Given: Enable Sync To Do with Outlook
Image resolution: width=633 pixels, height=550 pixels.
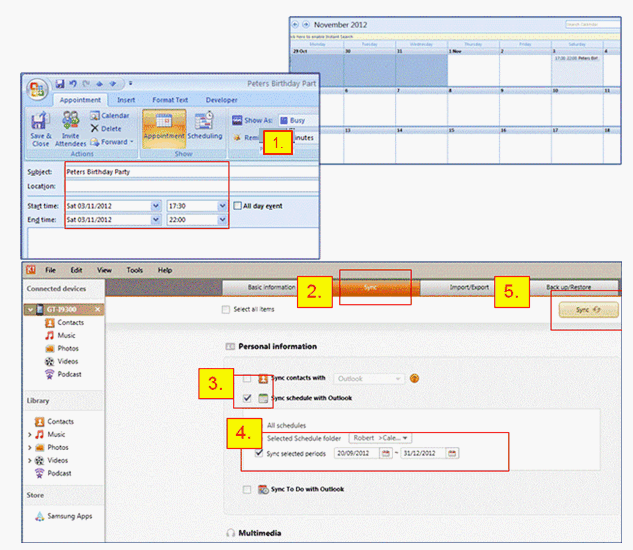Looking at the screenshot, I should 247,489.
